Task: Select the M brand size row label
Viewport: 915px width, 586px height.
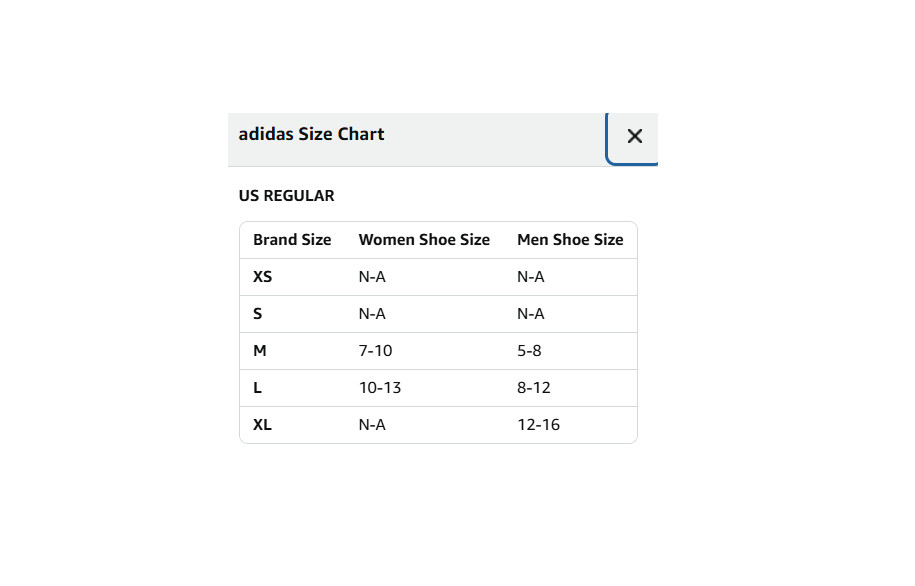Action: (x=260, y=351)
